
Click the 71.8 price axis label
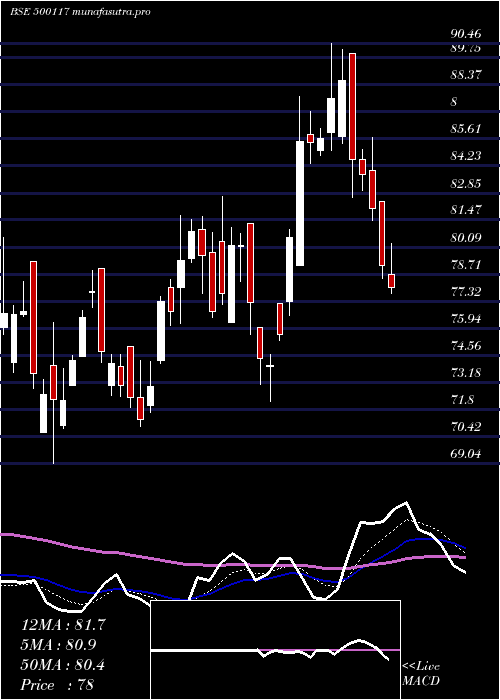point(462,400)
